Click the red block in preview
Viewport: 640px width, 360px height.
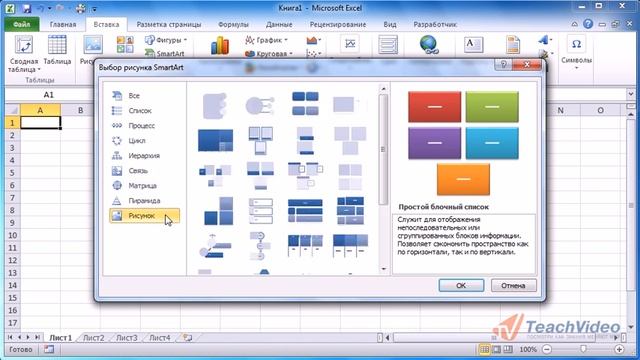pyautogui.click(x=435, y=107)
